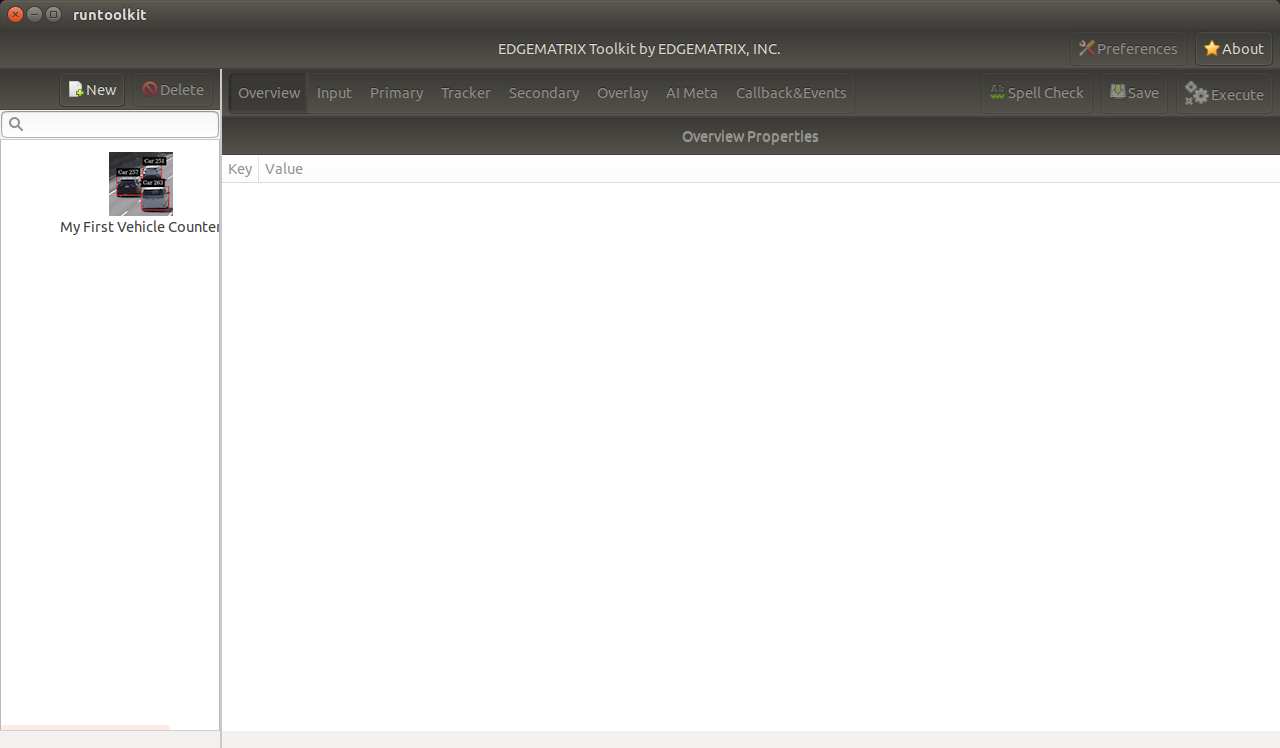
Task: Open the Tracker tab
Action: (466, 93)
